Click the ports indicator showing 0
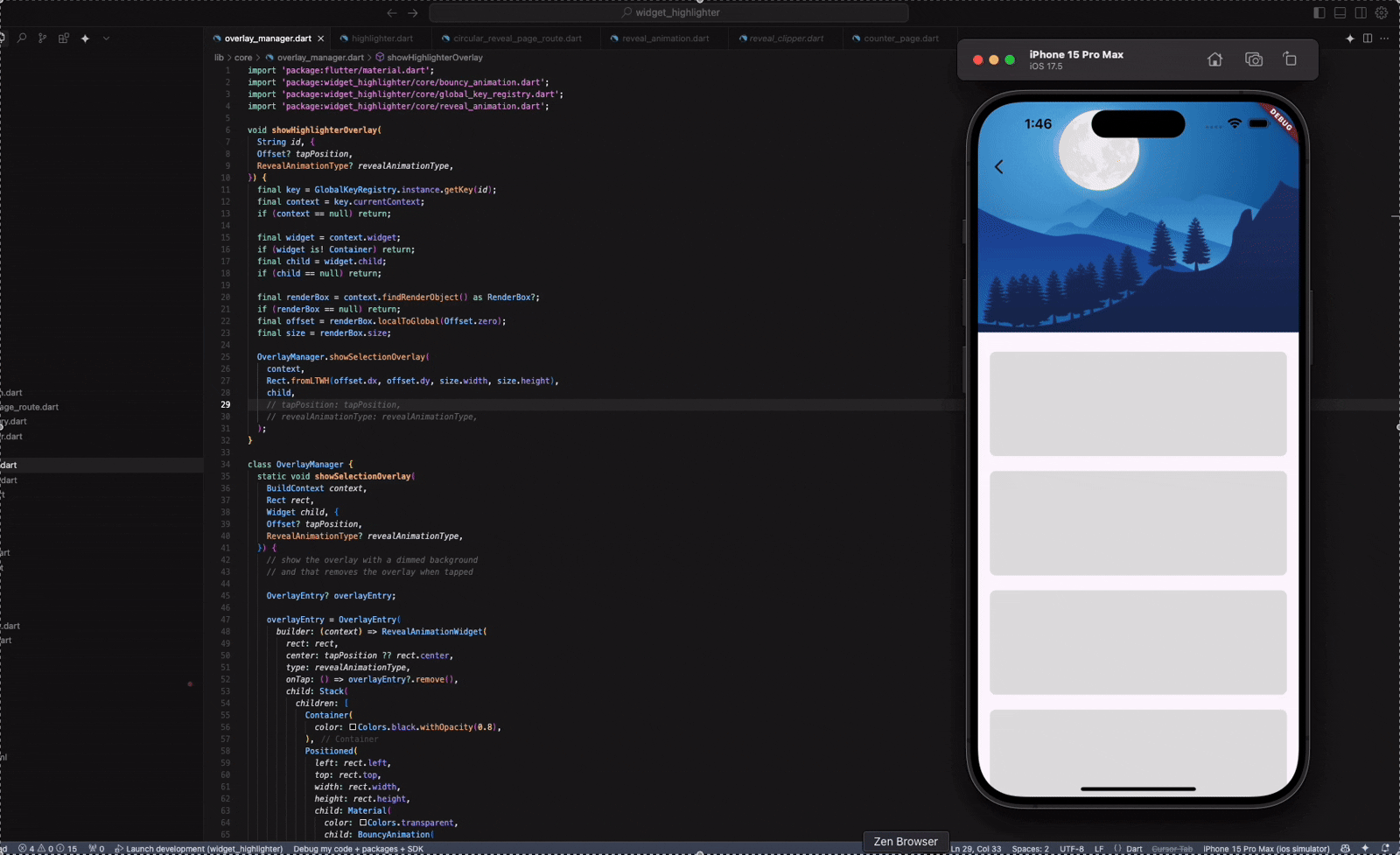The height and width of the screenshot is (855, 1400). click(96, 849)
